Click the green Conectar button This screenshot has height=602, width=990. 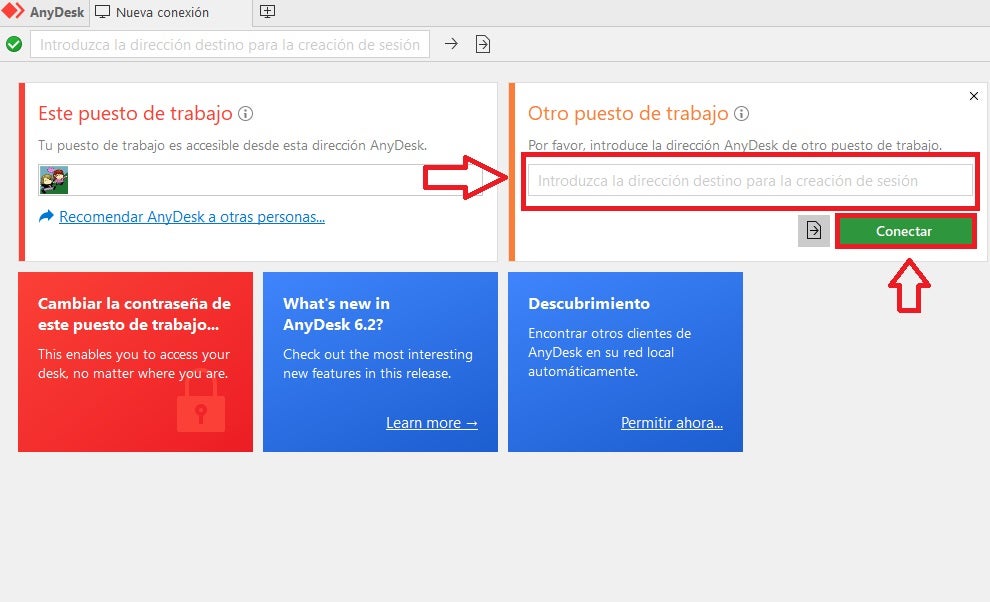(905, 231)
